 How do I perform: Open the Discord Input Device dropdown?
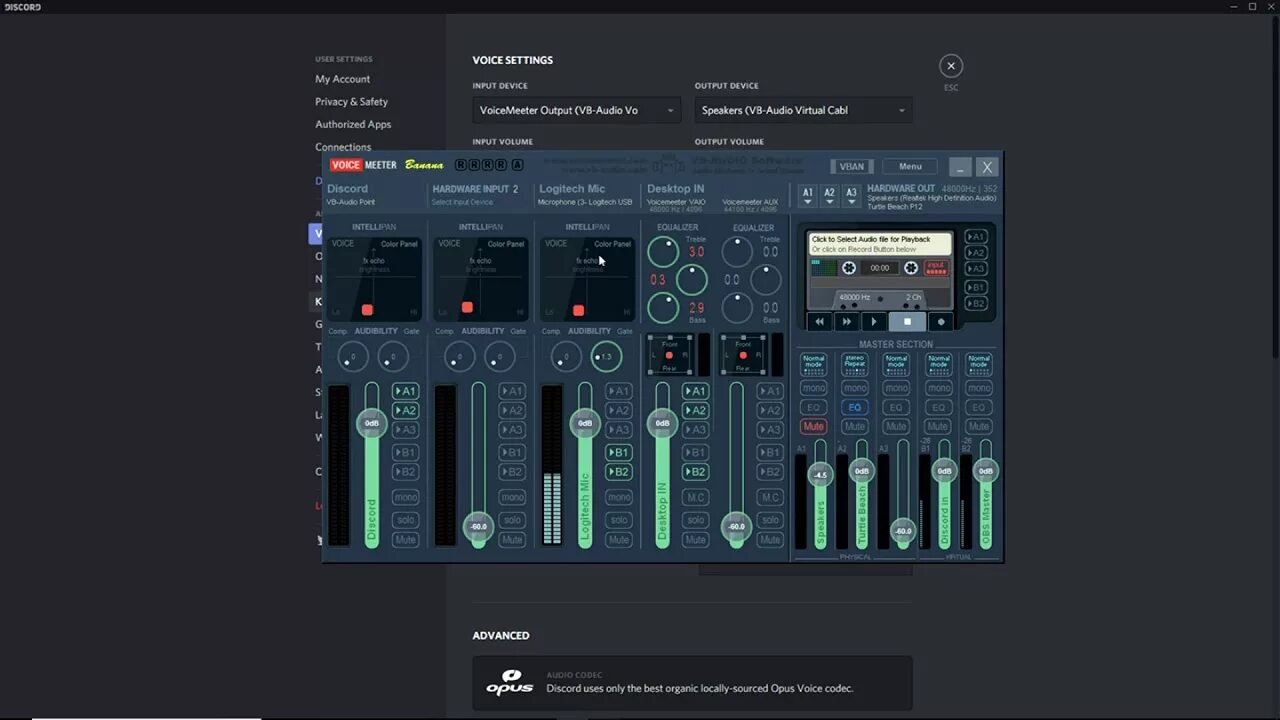click(x=577, y=110)
